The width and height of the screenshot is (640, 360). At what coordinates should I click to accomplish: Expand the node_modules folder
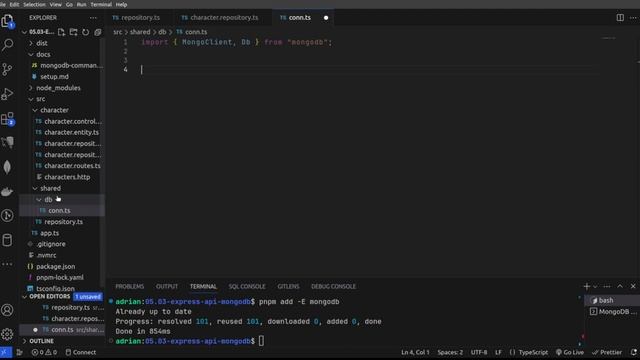(x=58, y=88)
